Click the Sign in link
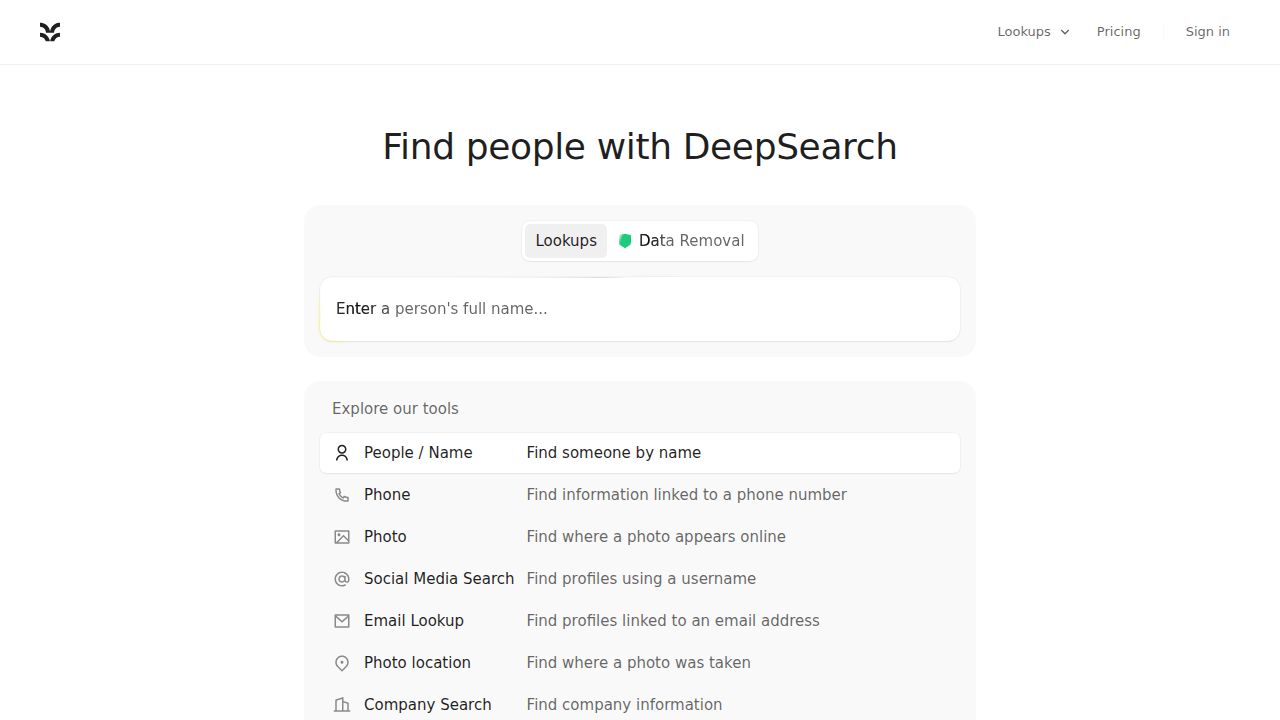The height and width of the screenshot is (720, 1280). pyautogui.click(x=1207, y=32)
